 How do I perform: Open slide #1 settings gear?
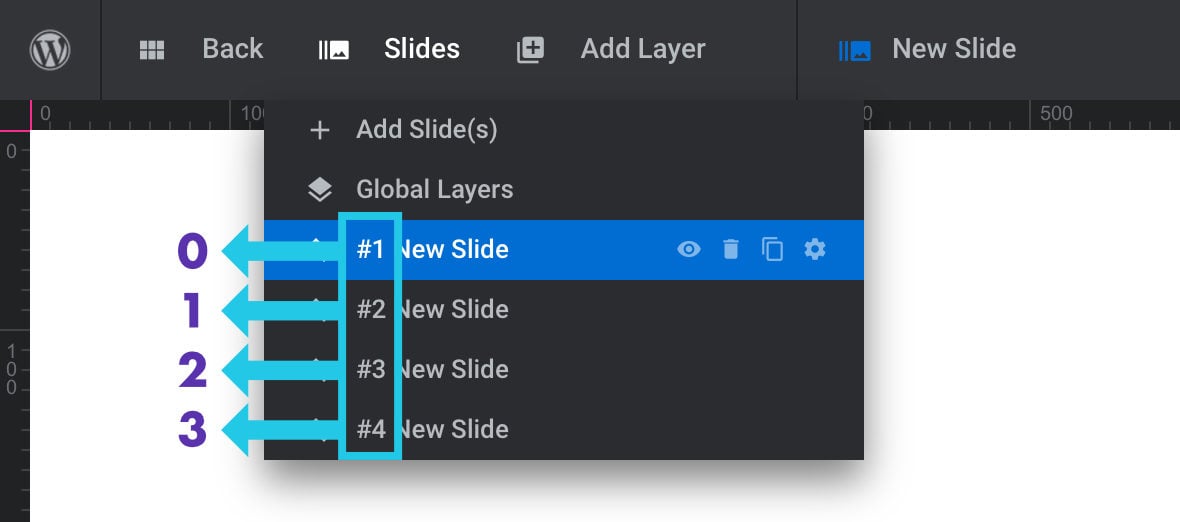click(815, 249)
